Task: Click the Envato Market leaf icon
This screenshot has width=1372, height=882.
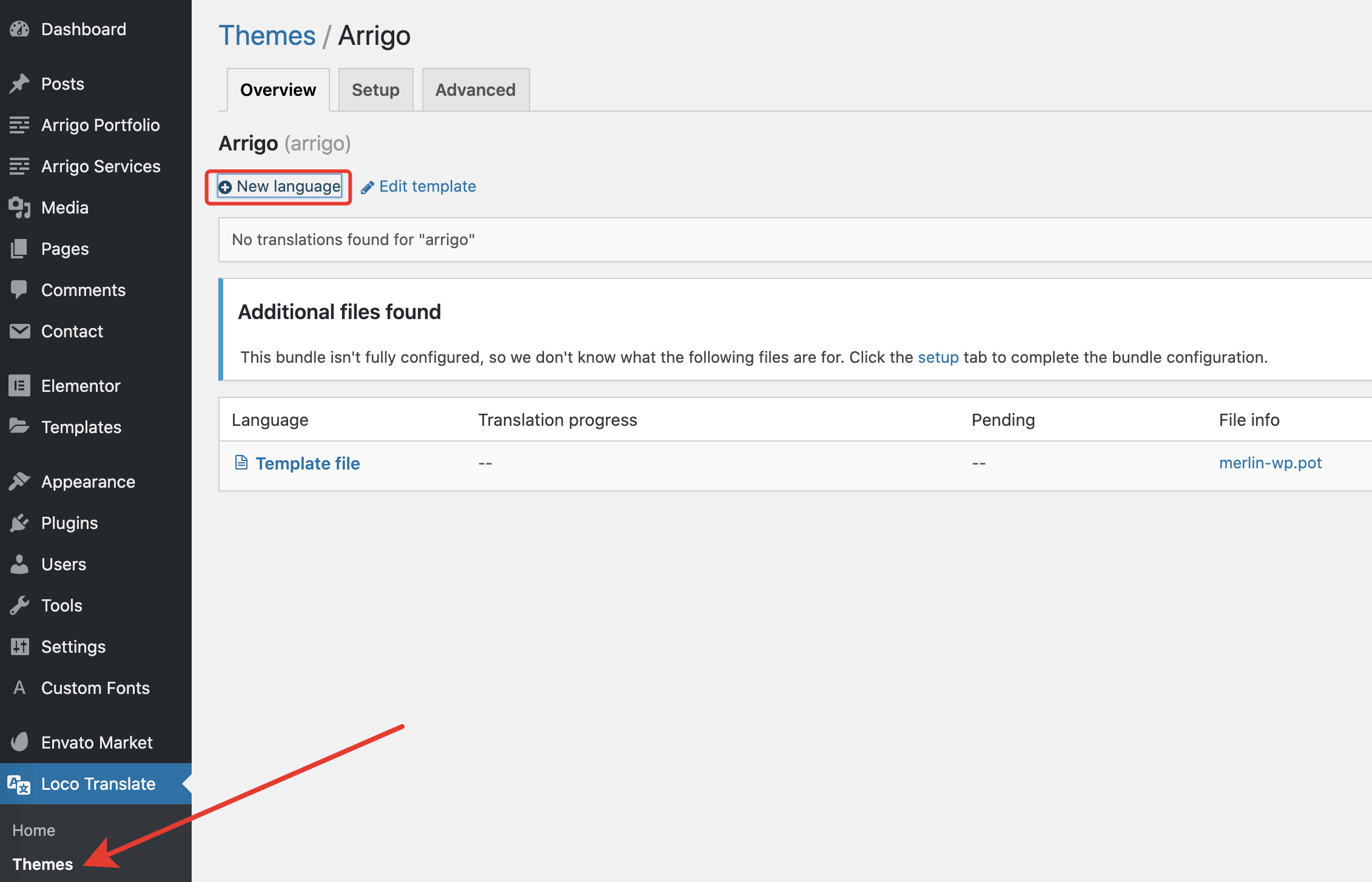Action: [19, 742]
